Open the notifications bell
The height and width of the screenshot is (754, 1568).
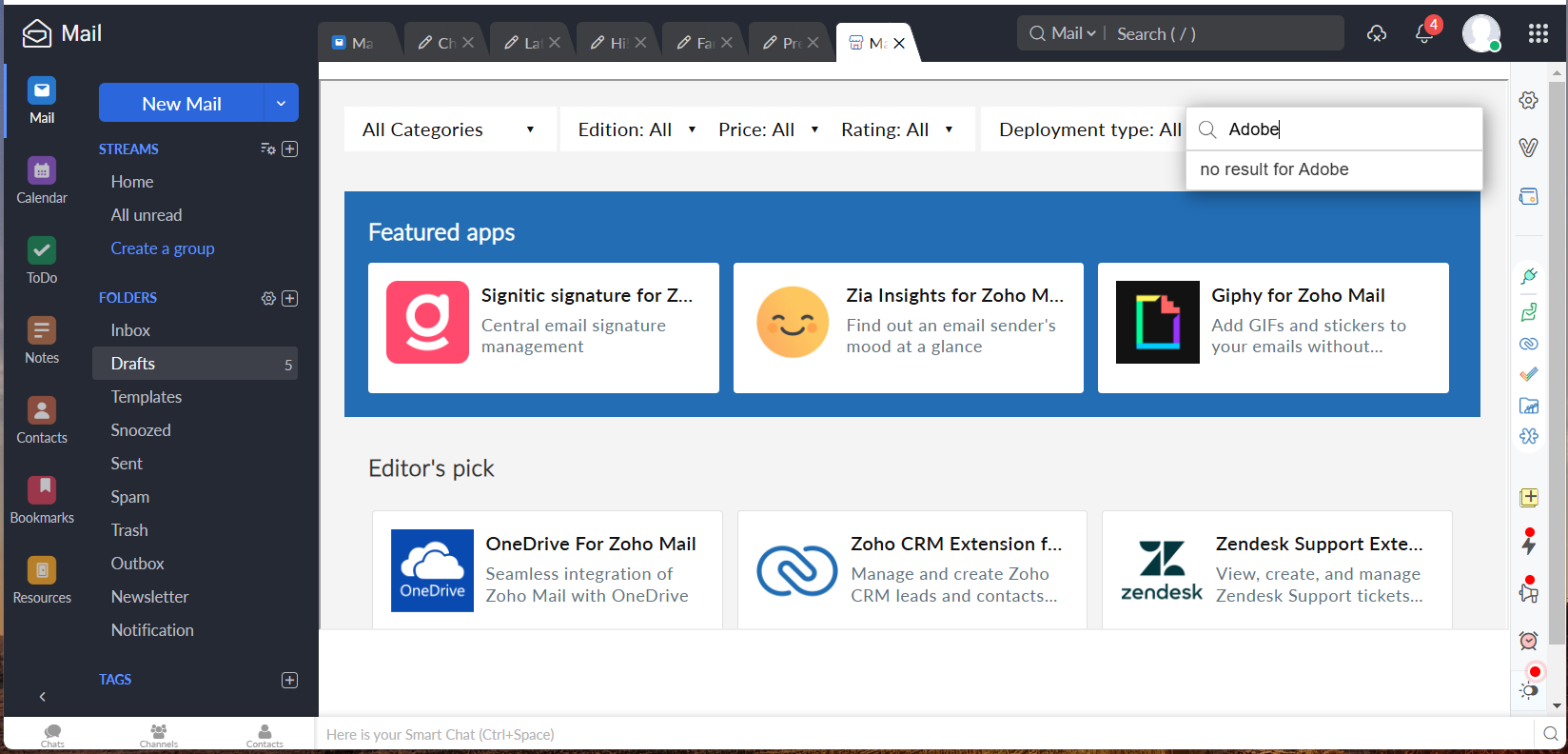(x=1424, y=34)
